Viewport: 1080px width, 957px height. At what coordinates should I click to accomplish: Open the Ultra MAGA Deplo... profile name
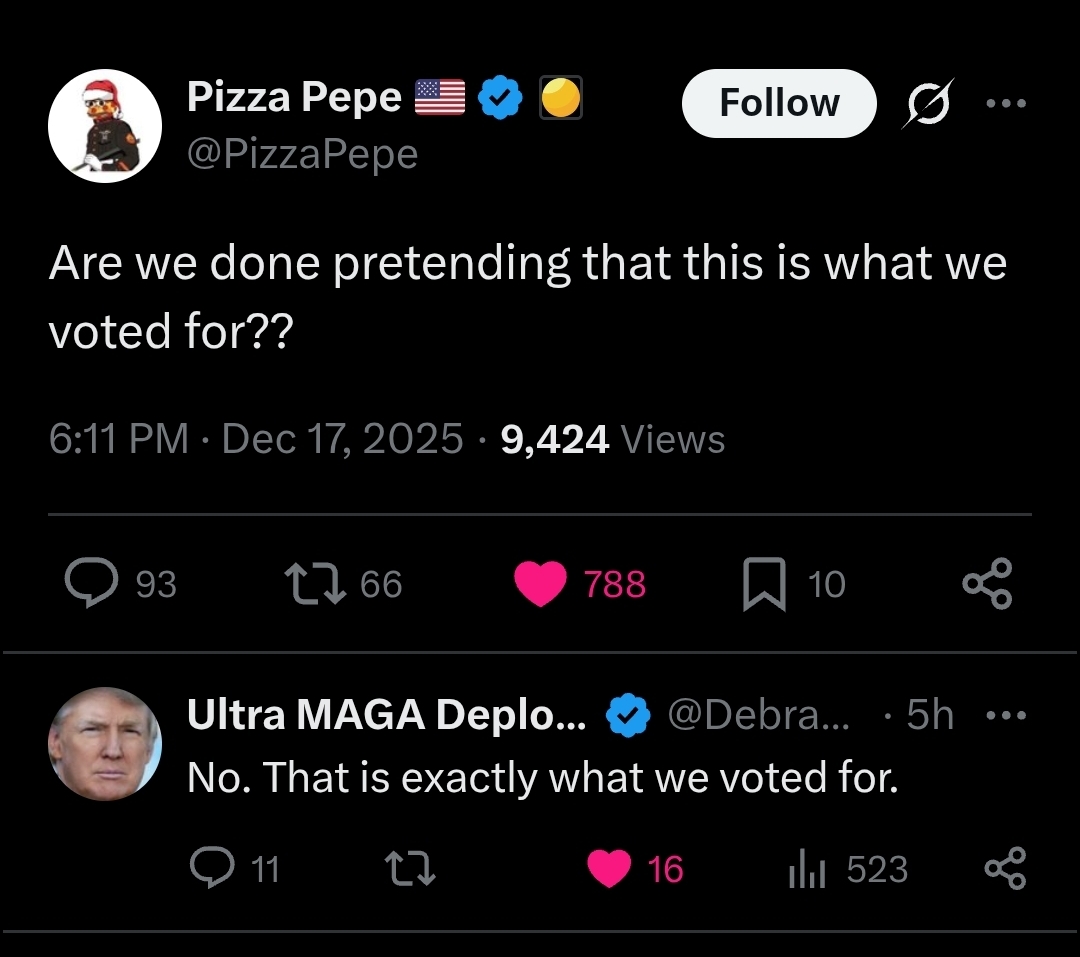tap(388, 715)
